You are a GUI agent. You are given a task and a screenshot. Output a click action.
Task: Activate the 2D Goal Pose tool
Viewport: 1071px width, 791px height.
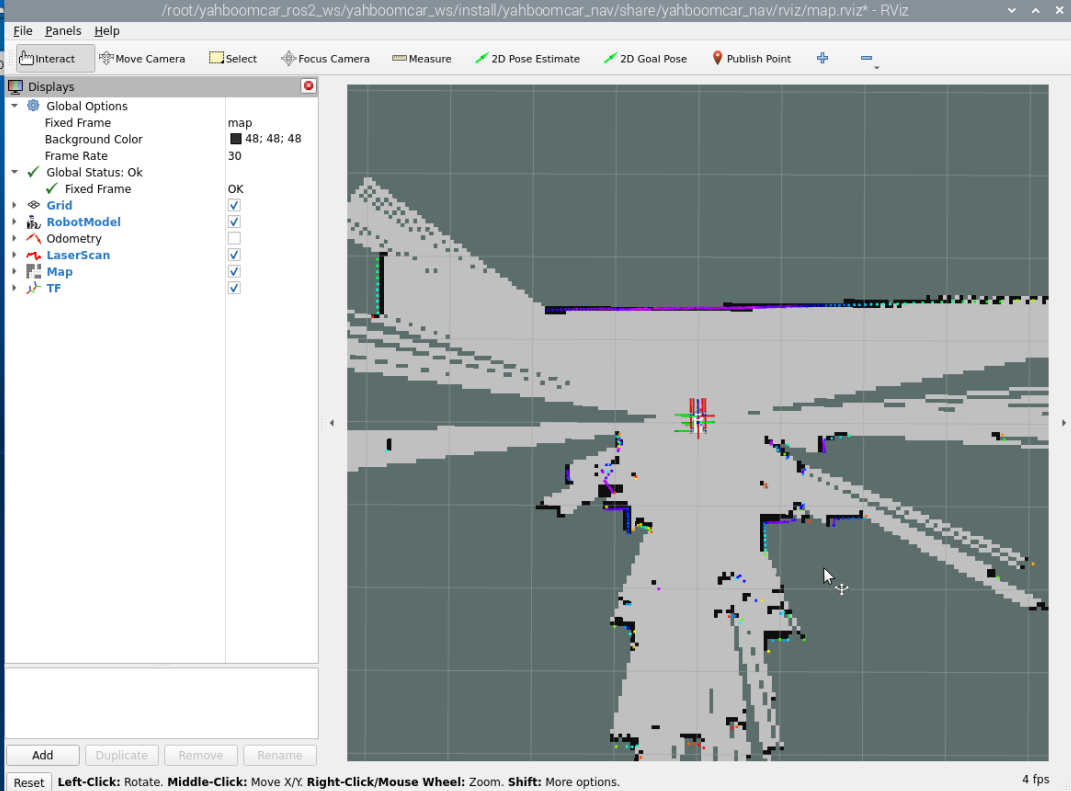pyautogui.click(x=645, y=59)
